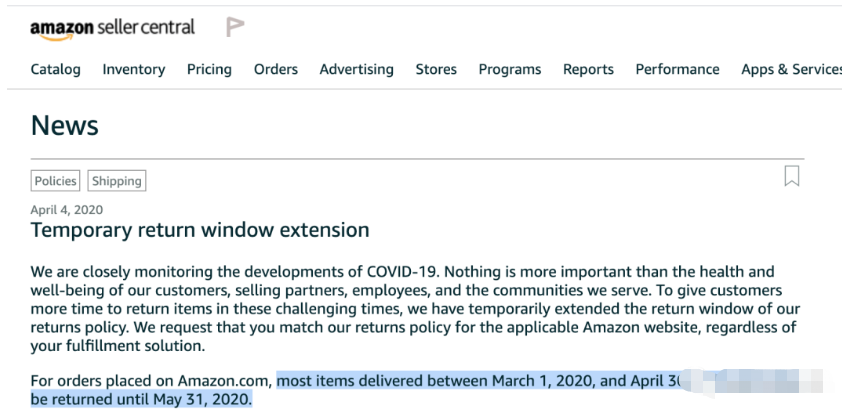Click the Temporary return window extension headline
The height and width of the screenshot is (420, 842).
pyautogui.click(x=200, y=230)
